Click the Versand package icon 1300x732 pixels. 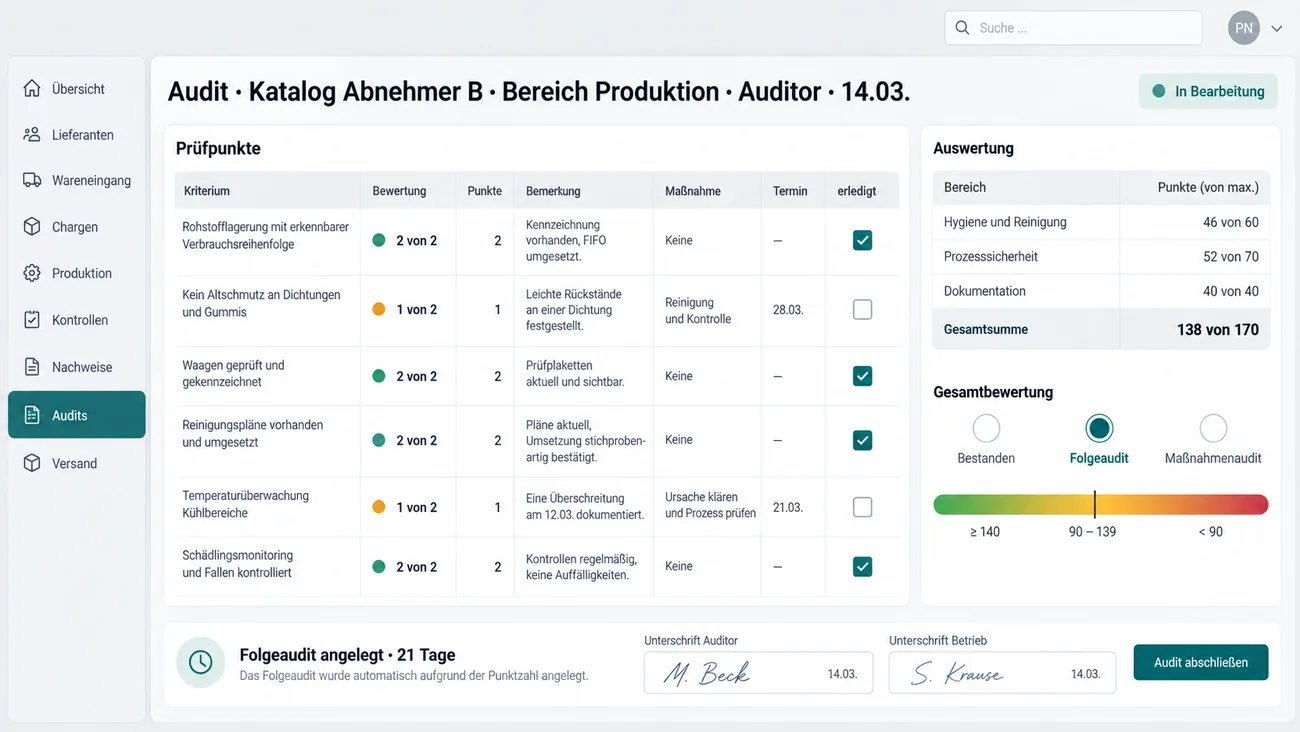click(32, 463)
